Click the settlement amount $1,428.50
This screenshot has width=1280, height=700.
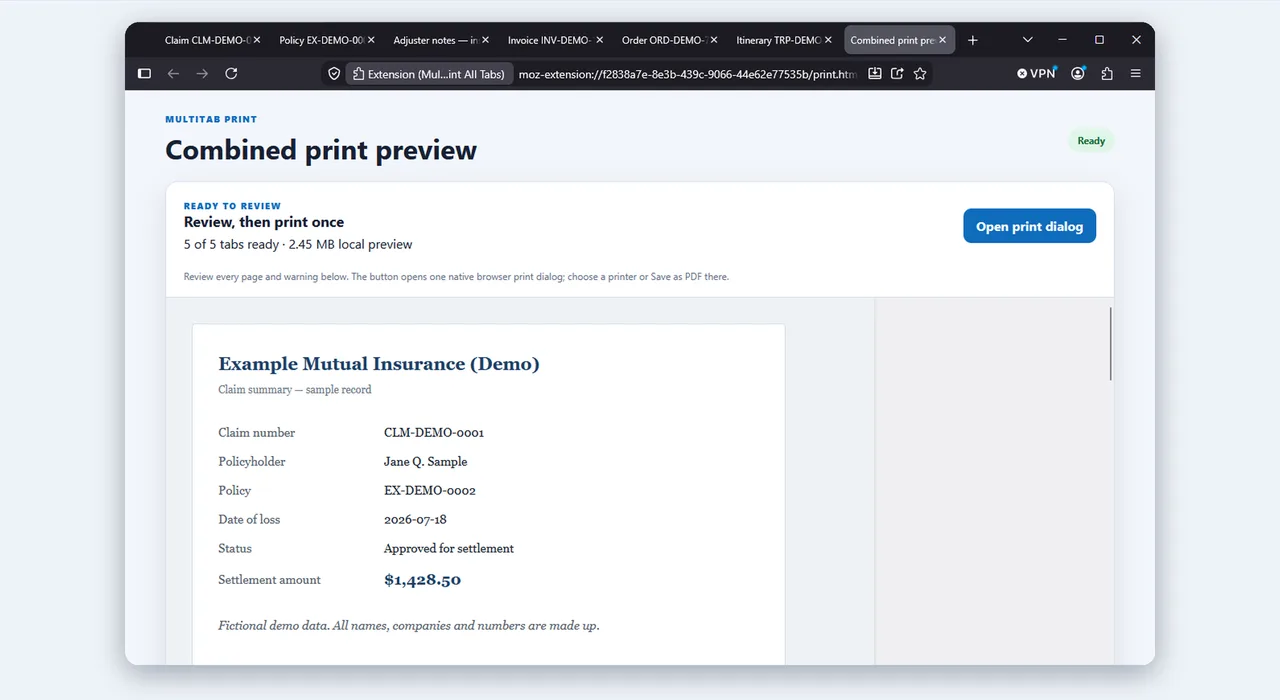[422, 580]
